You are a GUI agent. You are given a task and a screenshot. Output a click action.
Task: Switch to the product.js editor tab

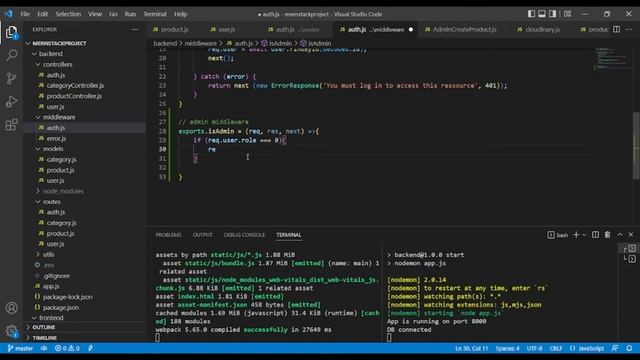pos(175,29)
